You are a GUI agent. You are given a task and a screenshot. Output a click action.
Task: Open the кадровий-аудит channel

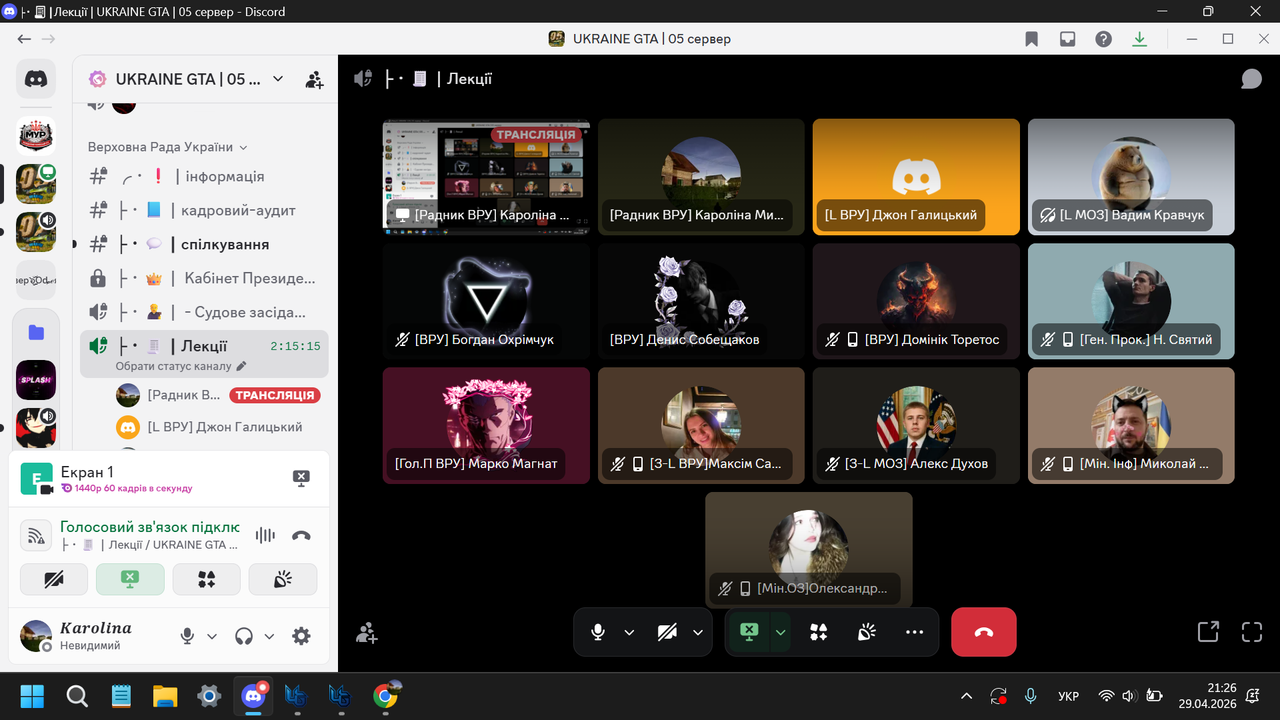[x=204, y=210]
